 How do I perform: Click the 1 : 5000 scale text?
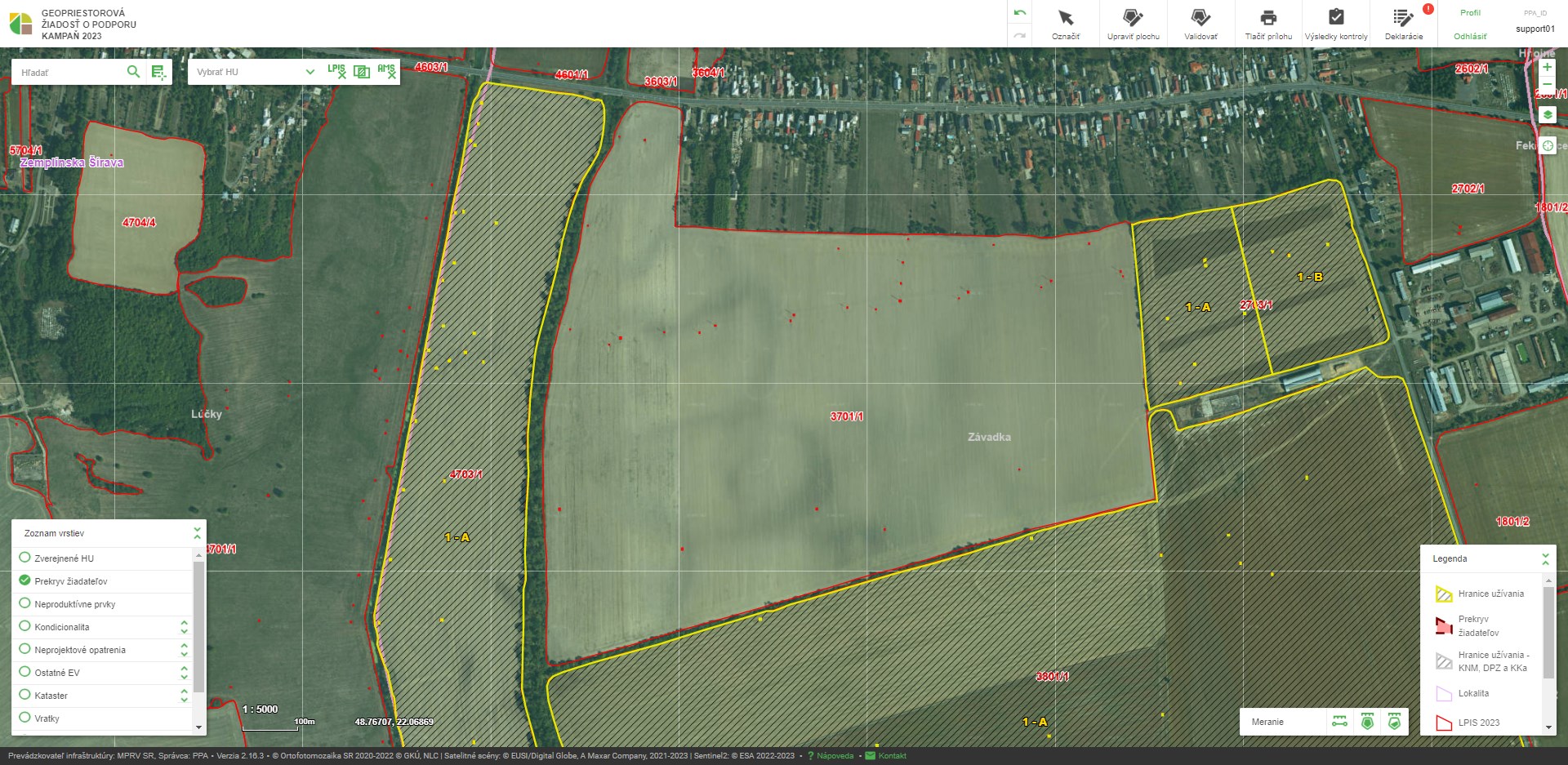(260, 709)
